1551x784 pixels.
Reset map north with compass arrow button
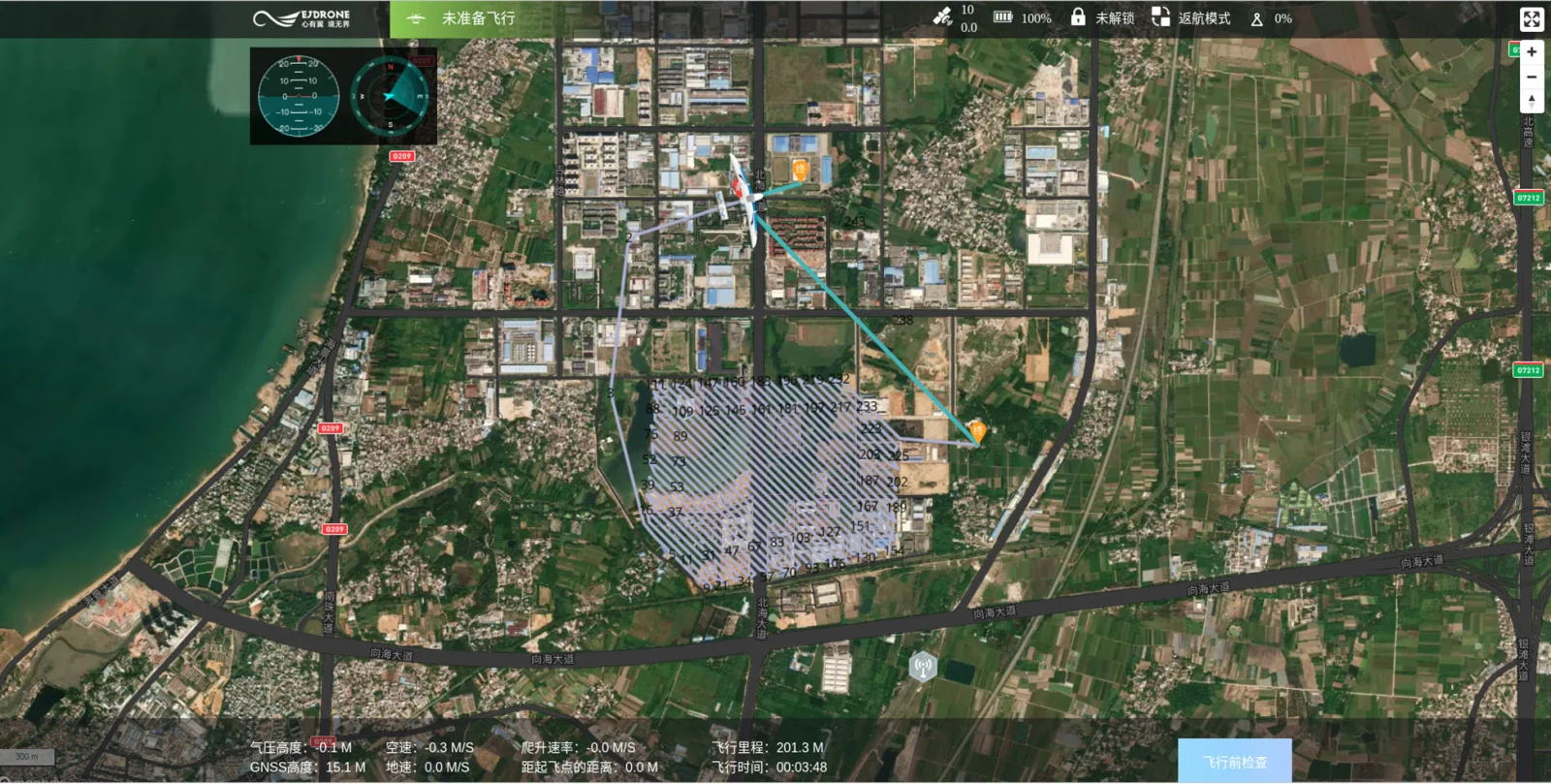(x=1532, y=101)
